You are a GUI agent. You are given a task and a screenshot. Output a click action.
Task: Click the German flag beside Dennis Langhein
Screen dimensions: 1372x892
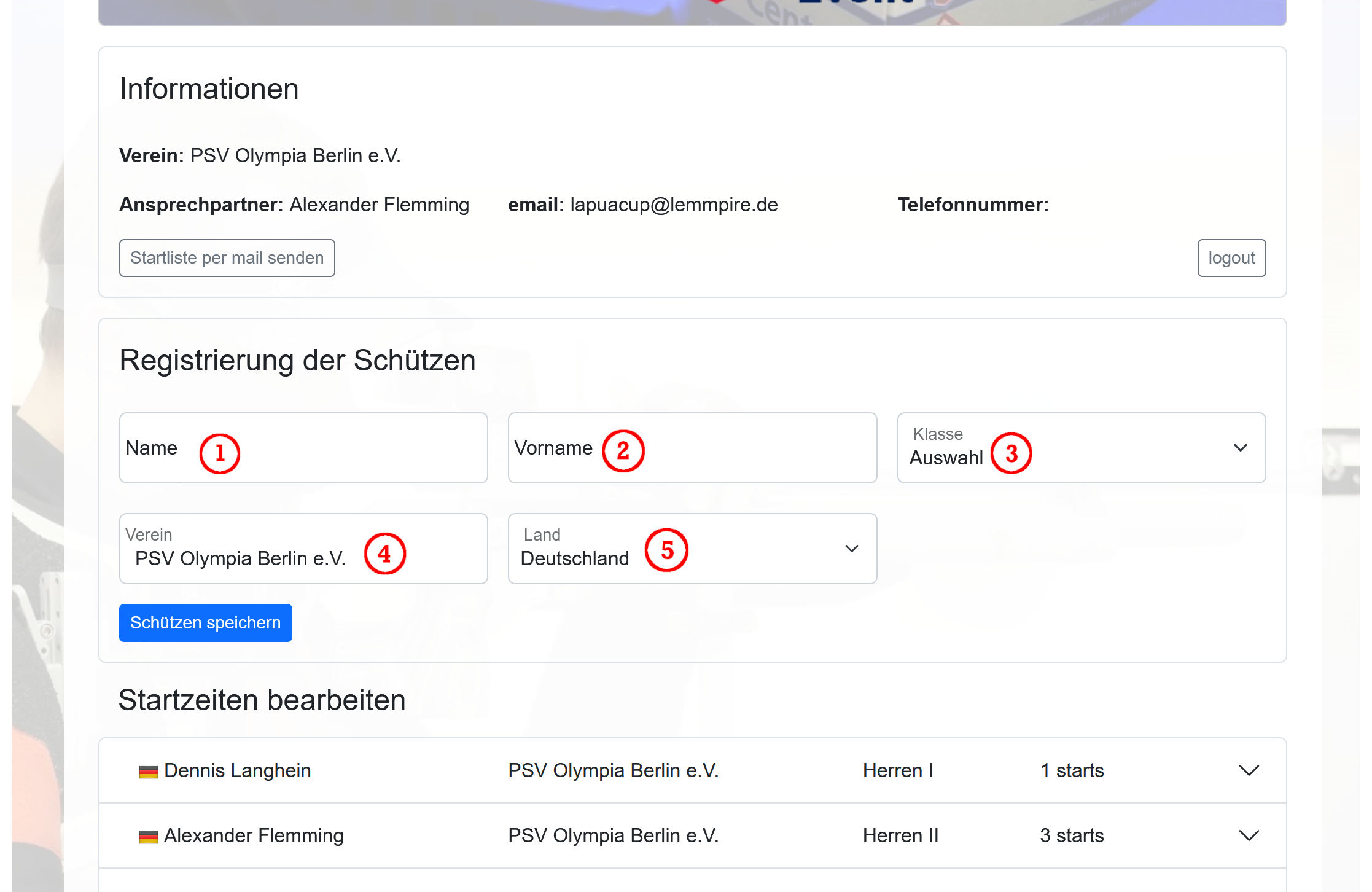pos(148,772)
